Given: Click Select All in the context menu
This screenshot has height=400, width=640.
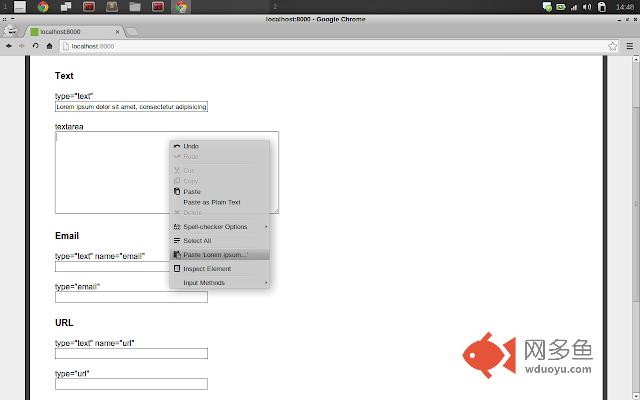Looking at the screenshot, I should [197, 240].
